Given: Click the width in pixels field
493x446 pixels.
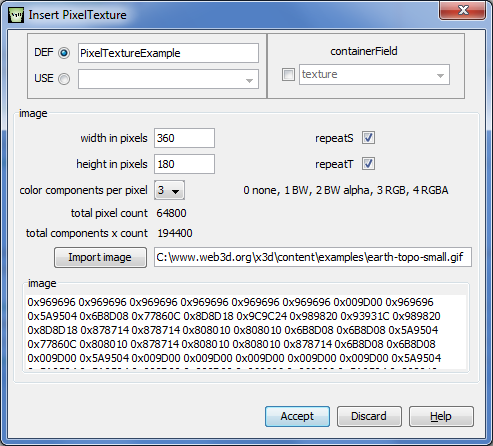Looking at the screenshot, I should pyautogui.click(x=184, y=138).
